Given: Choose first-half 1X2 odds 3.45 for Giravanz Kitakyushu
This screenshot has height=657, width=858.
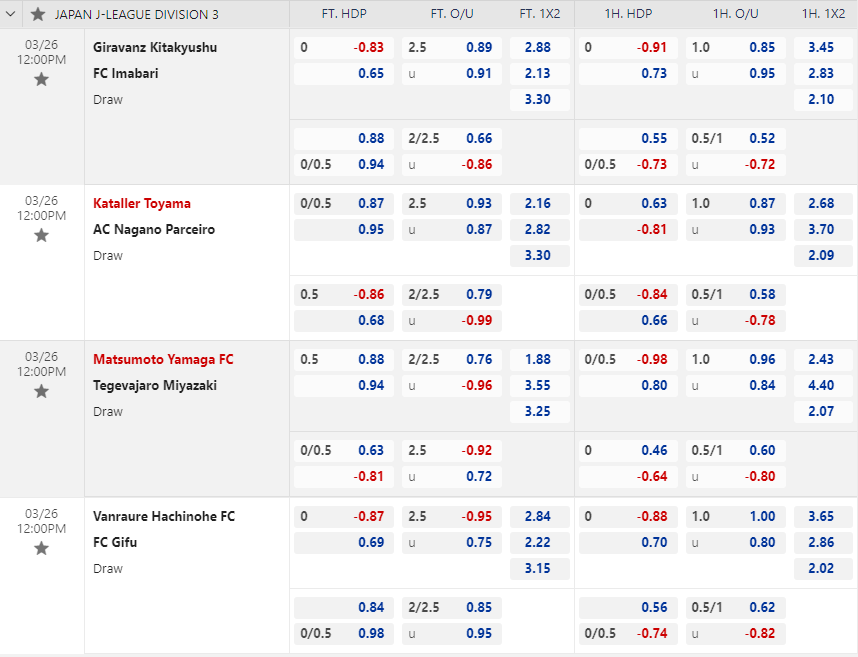Looking at the screenshot, I should [x=823, y=48].
